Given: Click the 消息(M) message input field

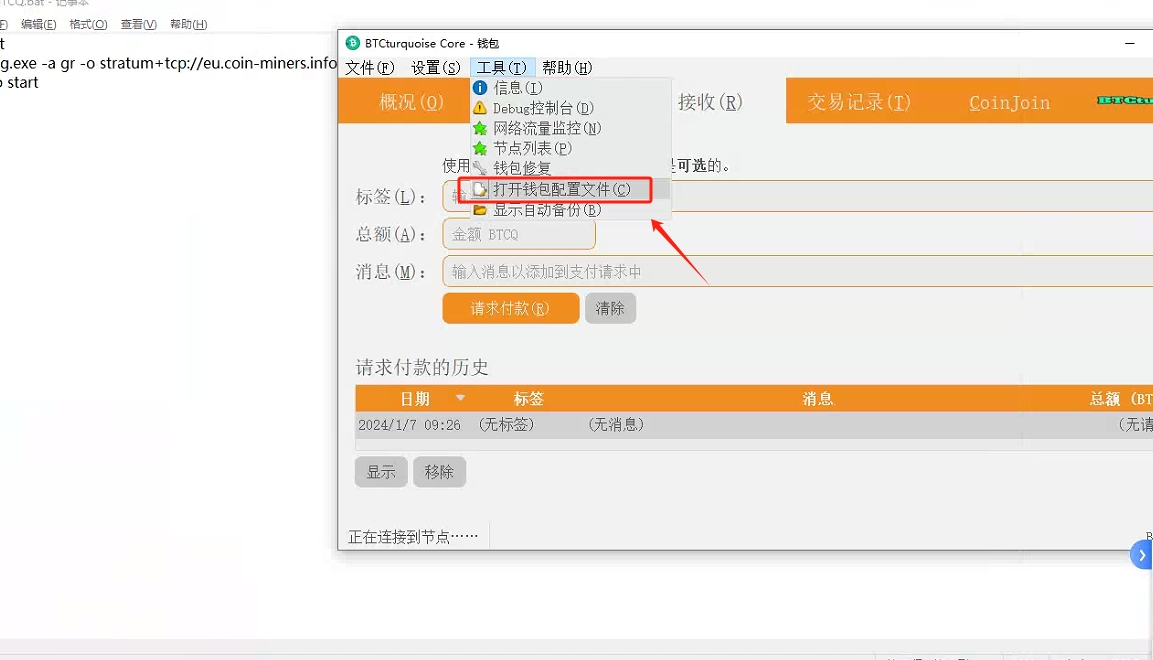Looking at the screenshot, I should [798, 271].
